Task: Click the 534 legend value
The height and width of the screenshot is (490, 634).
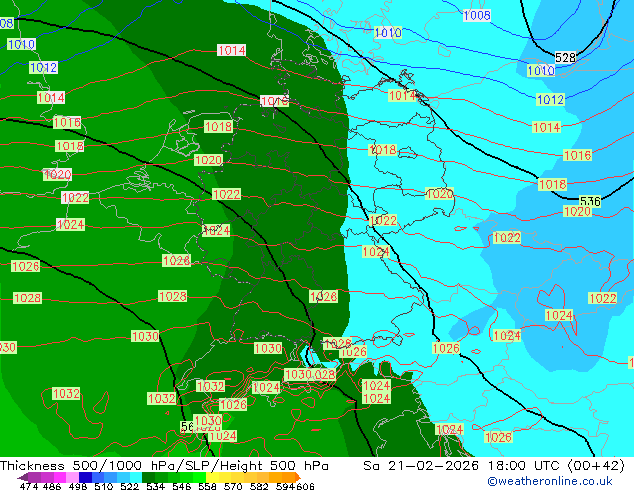Action: (x=155, y=486)
